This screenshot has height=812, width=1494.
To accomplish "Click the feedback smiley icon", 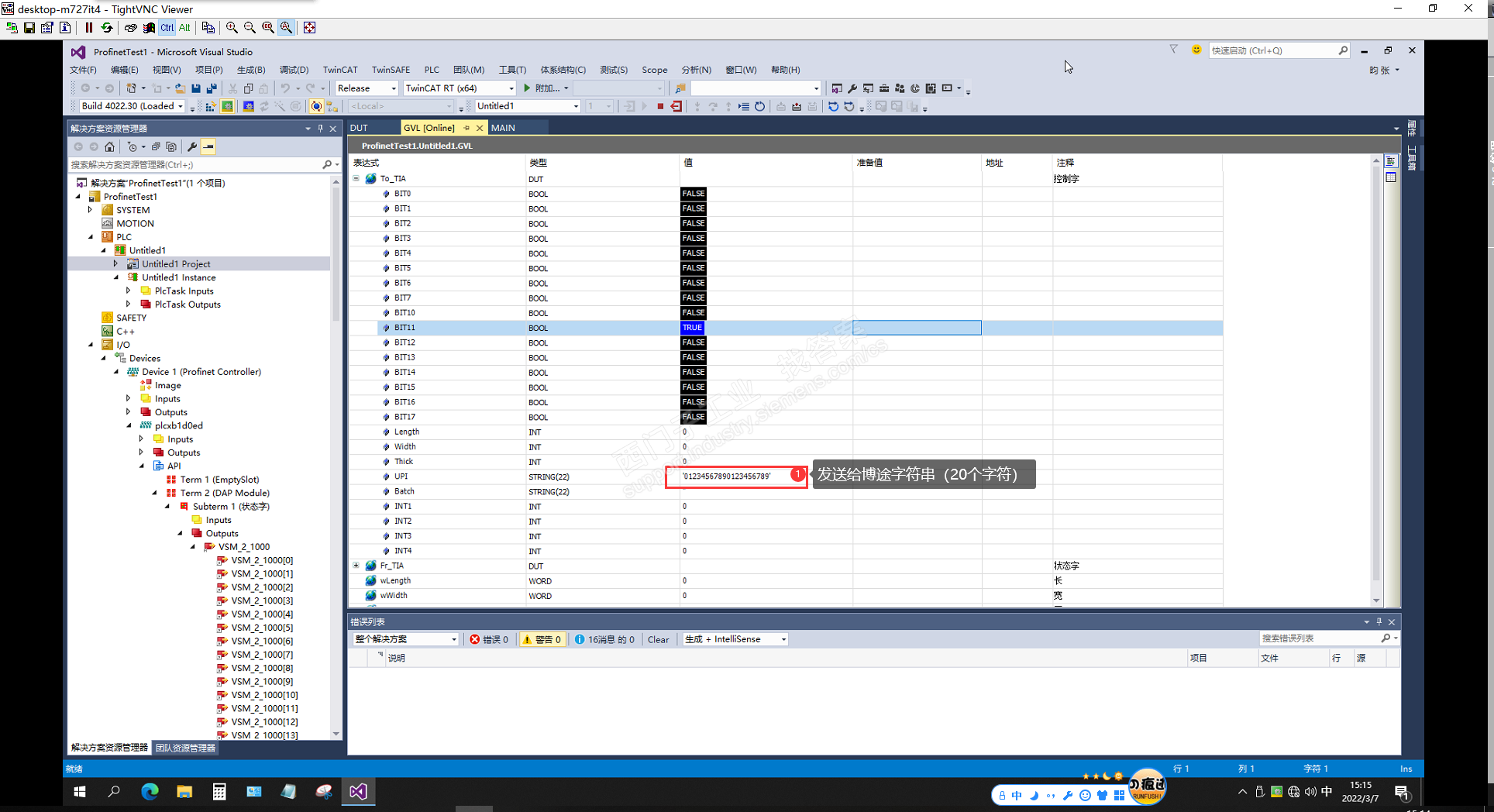I will tap(1196, 50).
